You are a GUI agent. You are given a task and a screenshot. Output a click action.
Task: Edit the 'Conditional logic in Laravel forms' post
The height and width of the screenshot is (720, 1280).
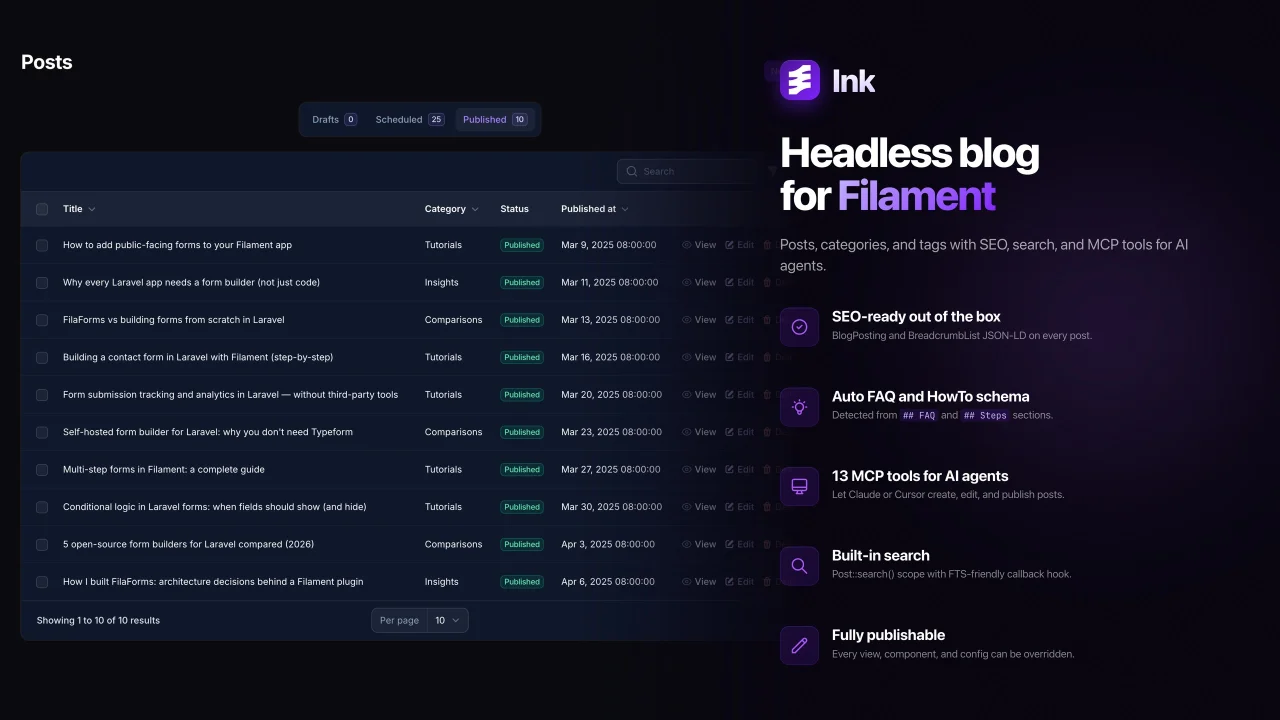click(x=740, y=507)
